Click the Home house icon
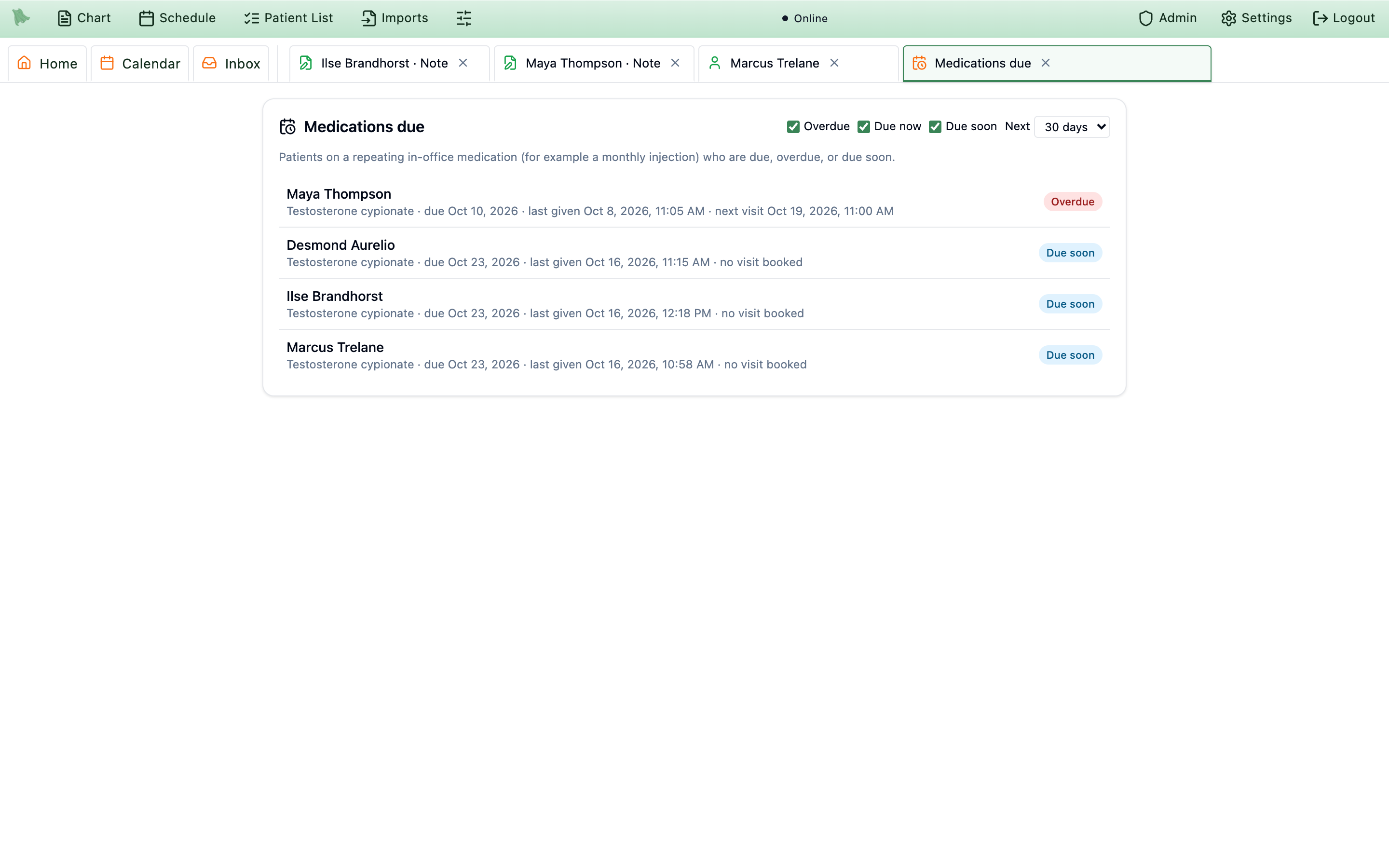This screenshot has width=1389, height=868. [24, 63]
